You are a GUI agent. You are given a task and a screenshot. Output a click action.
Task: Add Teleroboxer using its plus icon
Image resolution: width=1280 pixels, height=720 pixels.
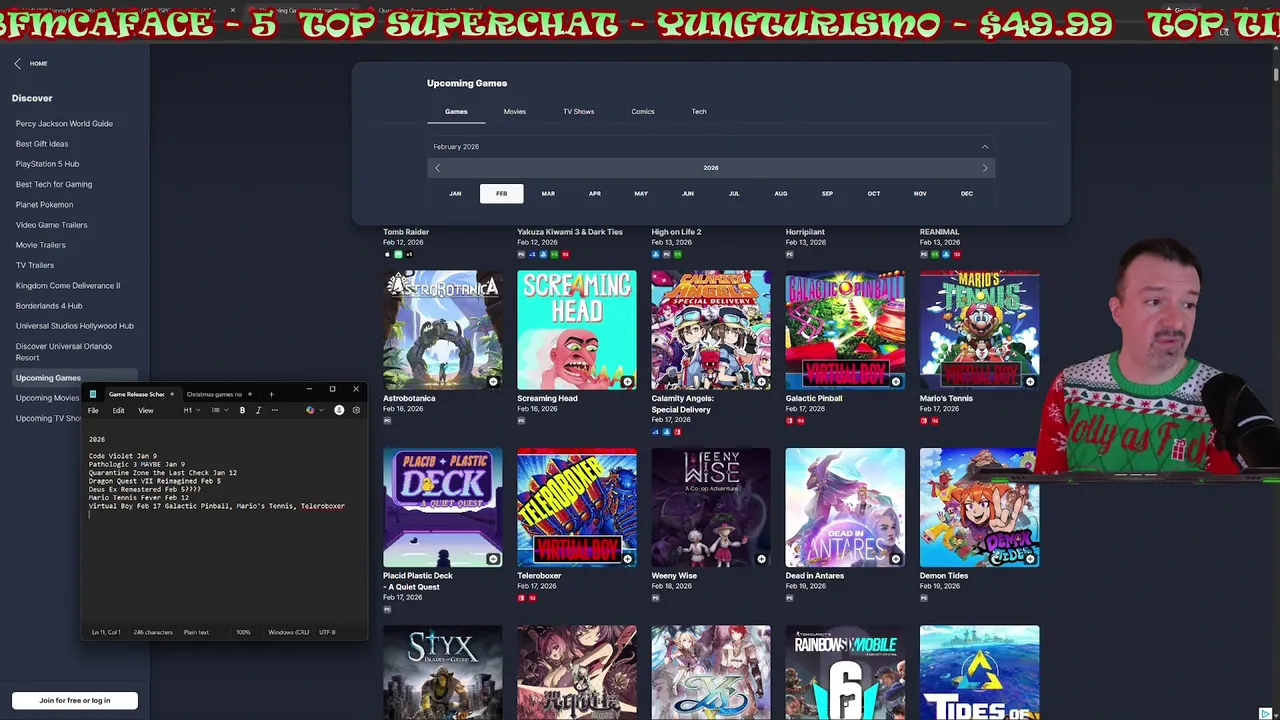pos(627,559)
